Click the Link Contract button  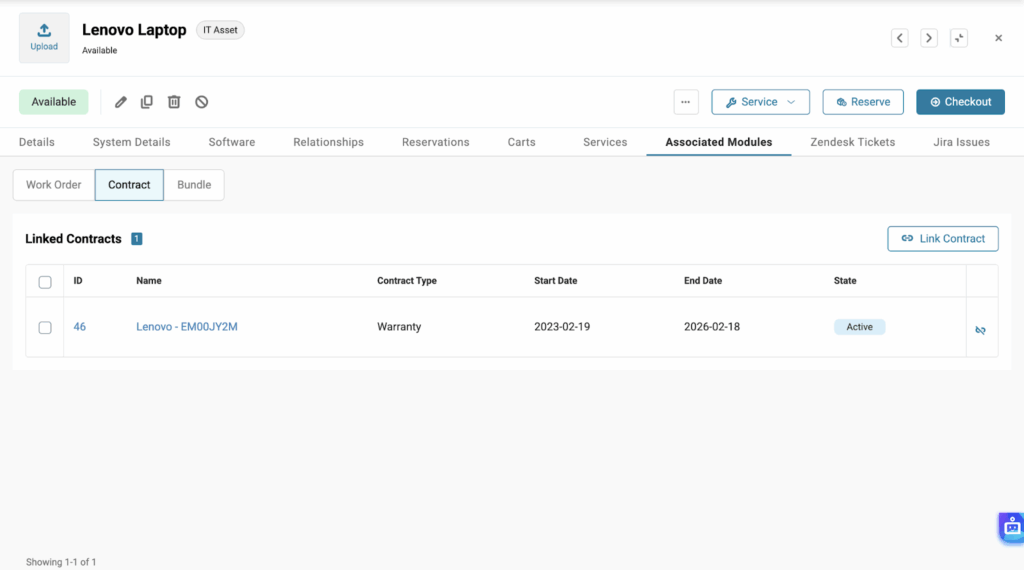coord(942,238)
